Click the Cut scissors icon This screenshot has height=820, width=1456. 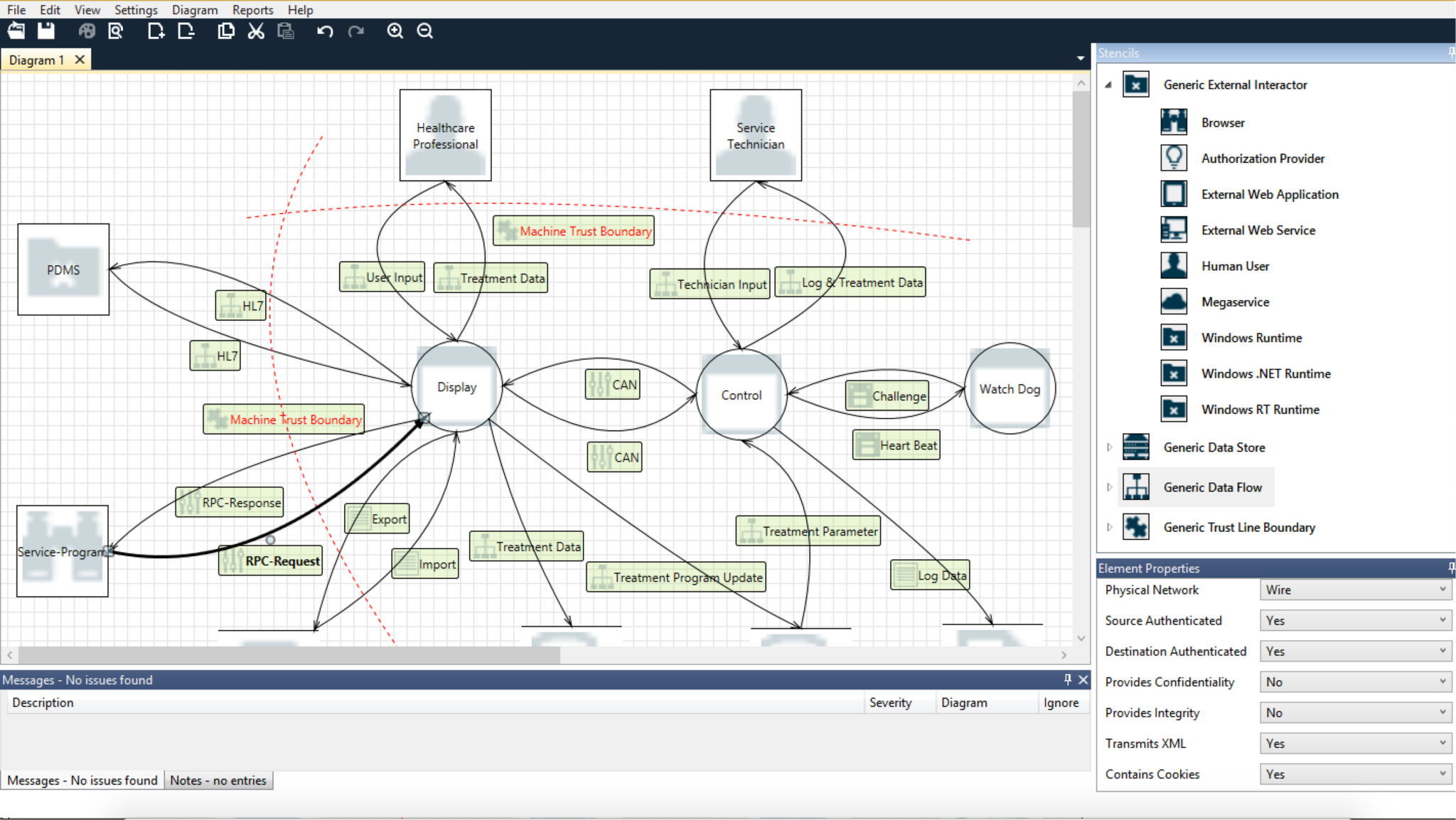[x=256, y=31]
